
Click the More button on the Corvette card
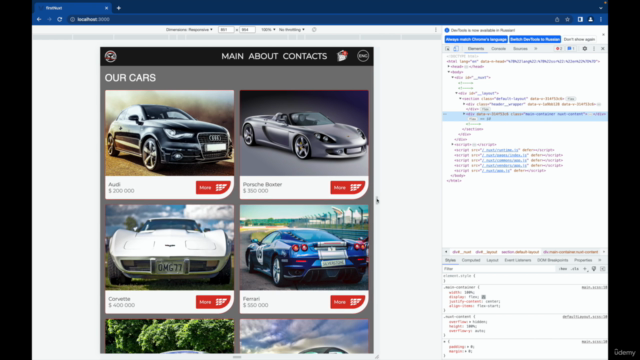pos(213,302)
